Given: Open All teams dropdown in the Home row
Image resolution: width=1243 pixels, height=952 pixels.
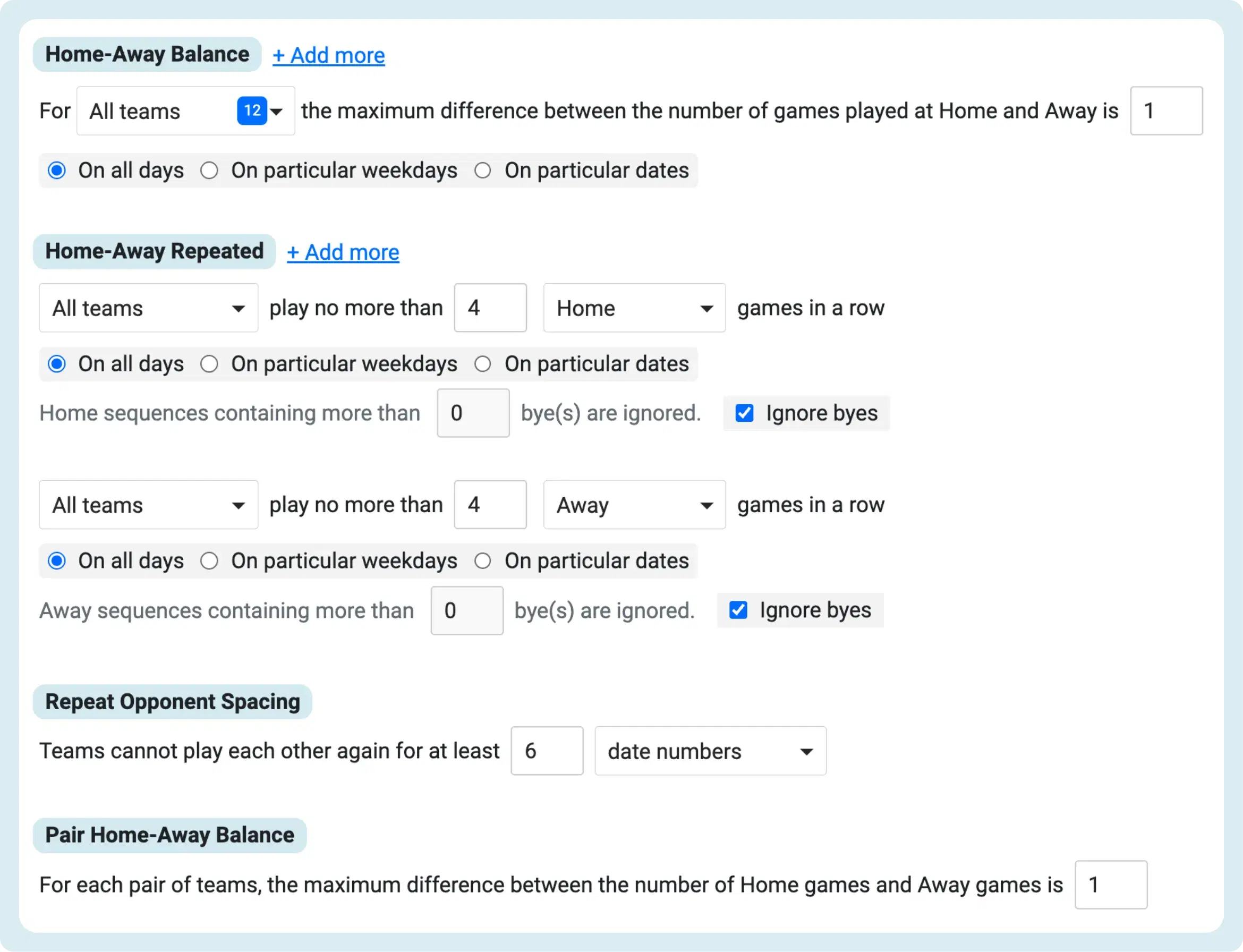Looking at the screenshot, I should pos(148,308).
